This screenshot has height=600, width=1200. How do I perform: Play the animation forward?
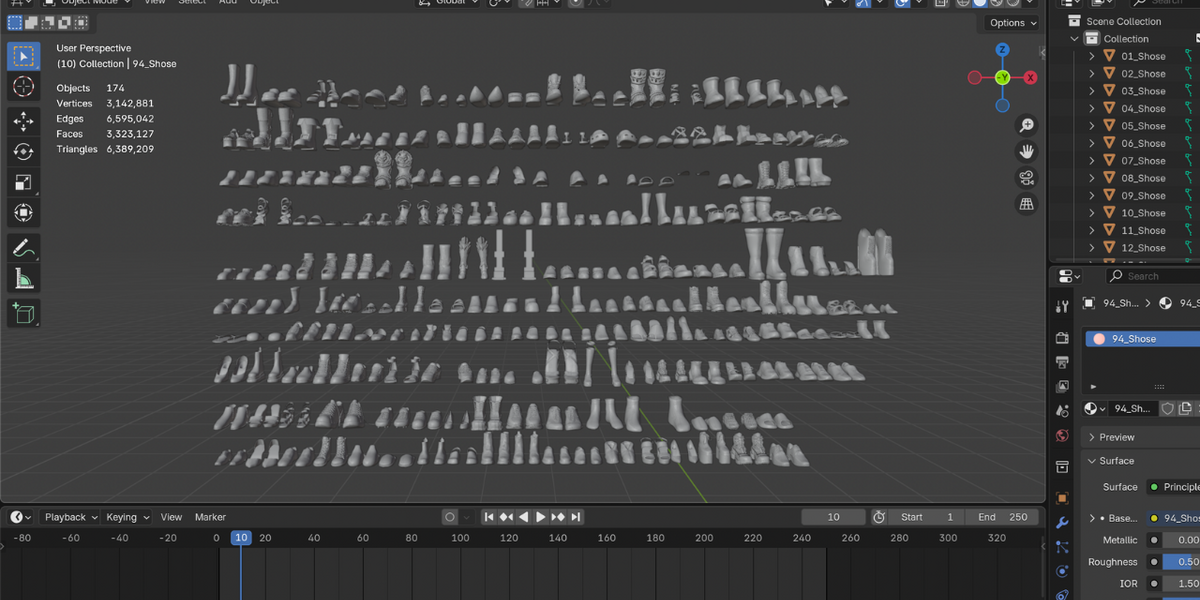[x=541, y=517]
